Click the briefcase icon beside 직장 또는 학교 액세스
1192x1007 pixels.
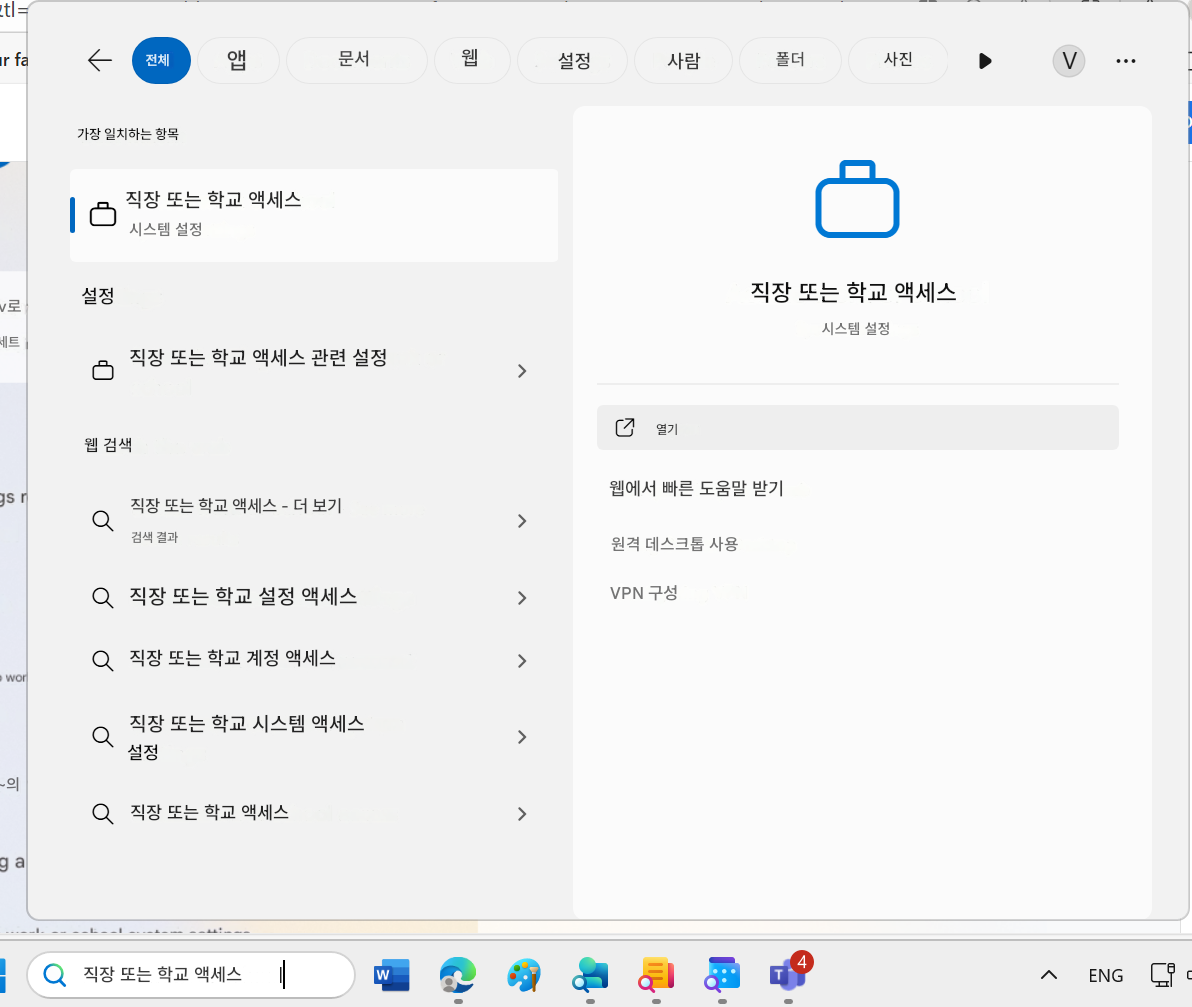pyautogui.click(x=103, y=213)
